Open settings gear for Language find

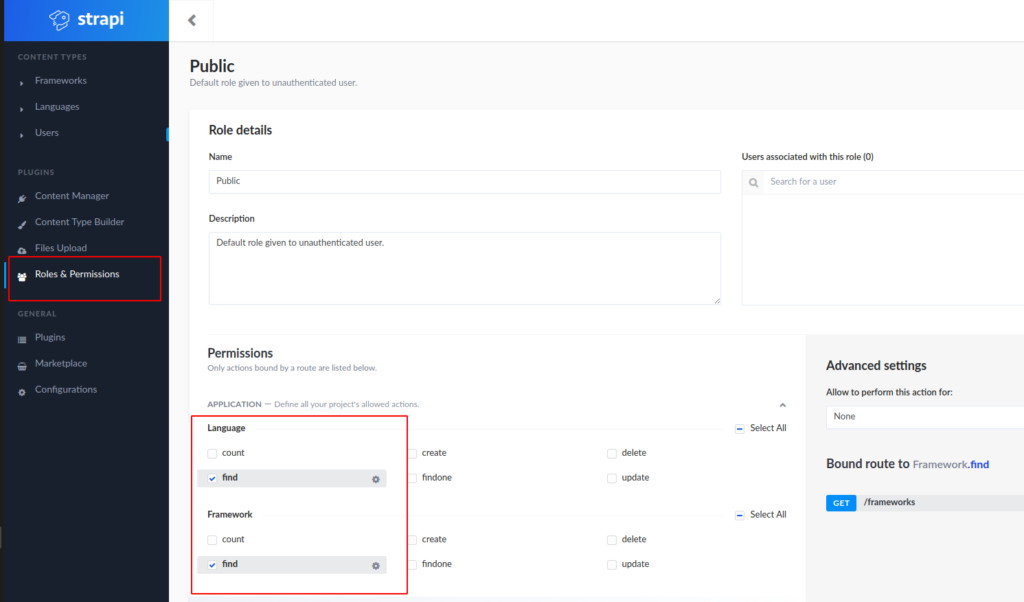376,479
